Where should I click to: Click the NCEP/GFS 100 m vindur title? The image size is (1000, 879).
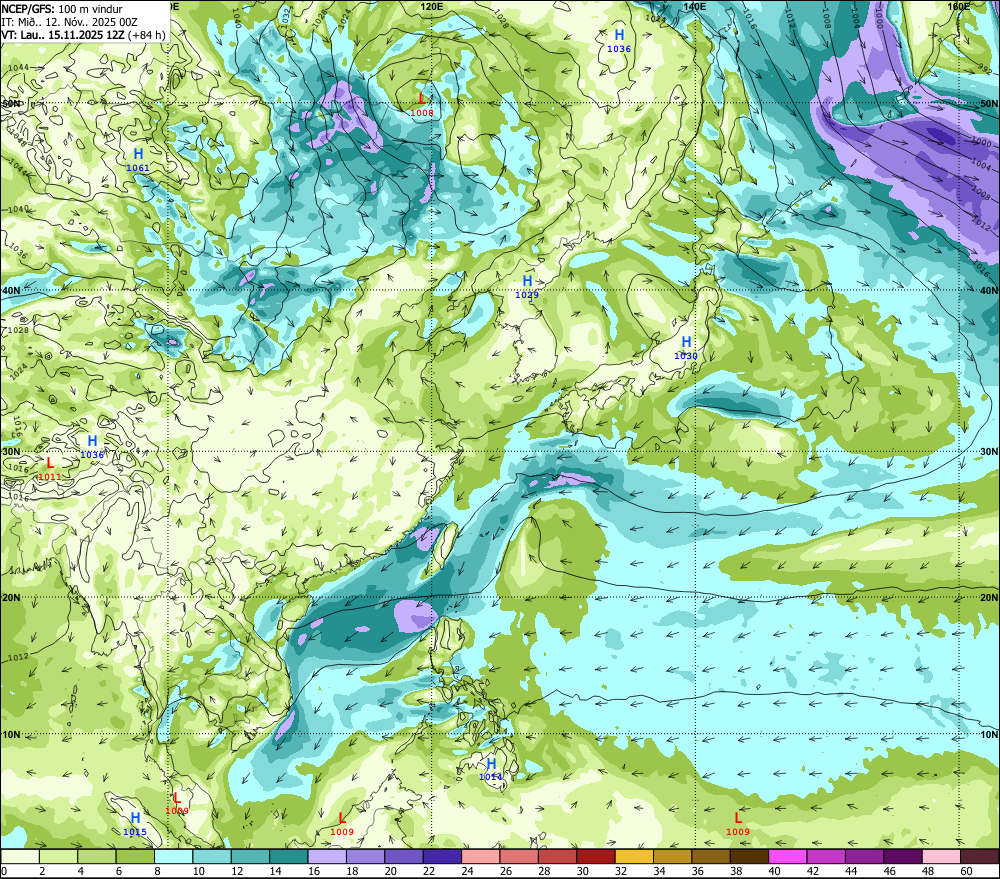coord(62,9)
